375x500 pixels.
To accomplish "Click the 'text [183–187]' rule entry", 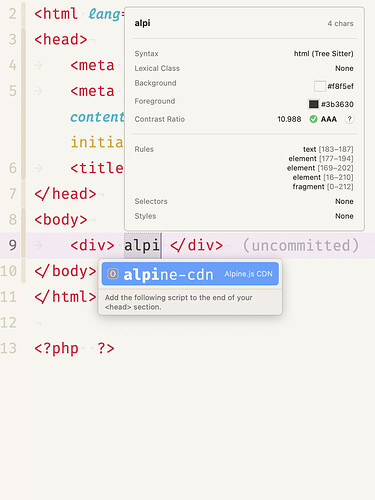I will [x=328, y=149].
